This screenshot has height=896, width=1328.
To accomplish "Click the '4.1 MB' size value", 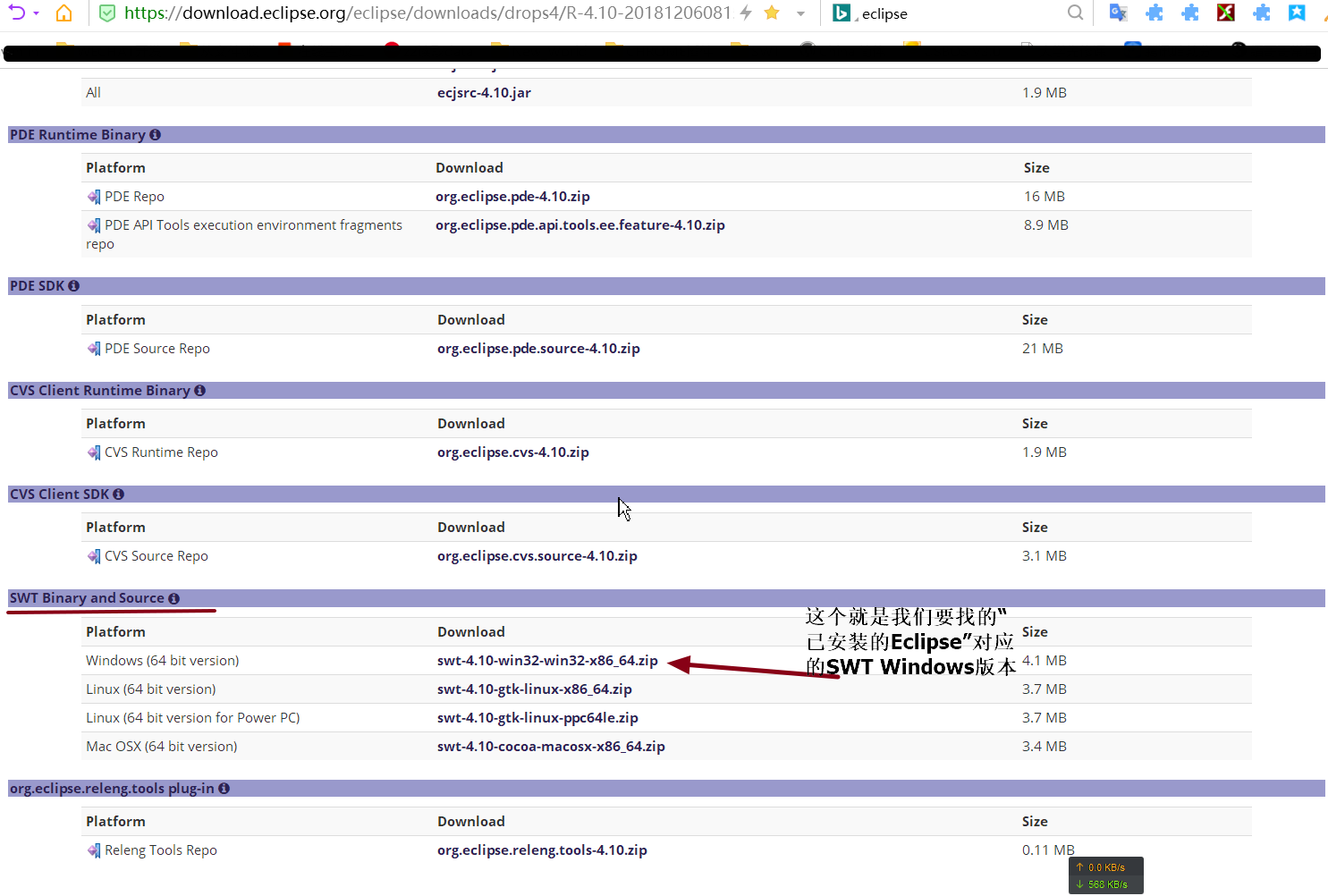I will click(x=1045, y=660).
